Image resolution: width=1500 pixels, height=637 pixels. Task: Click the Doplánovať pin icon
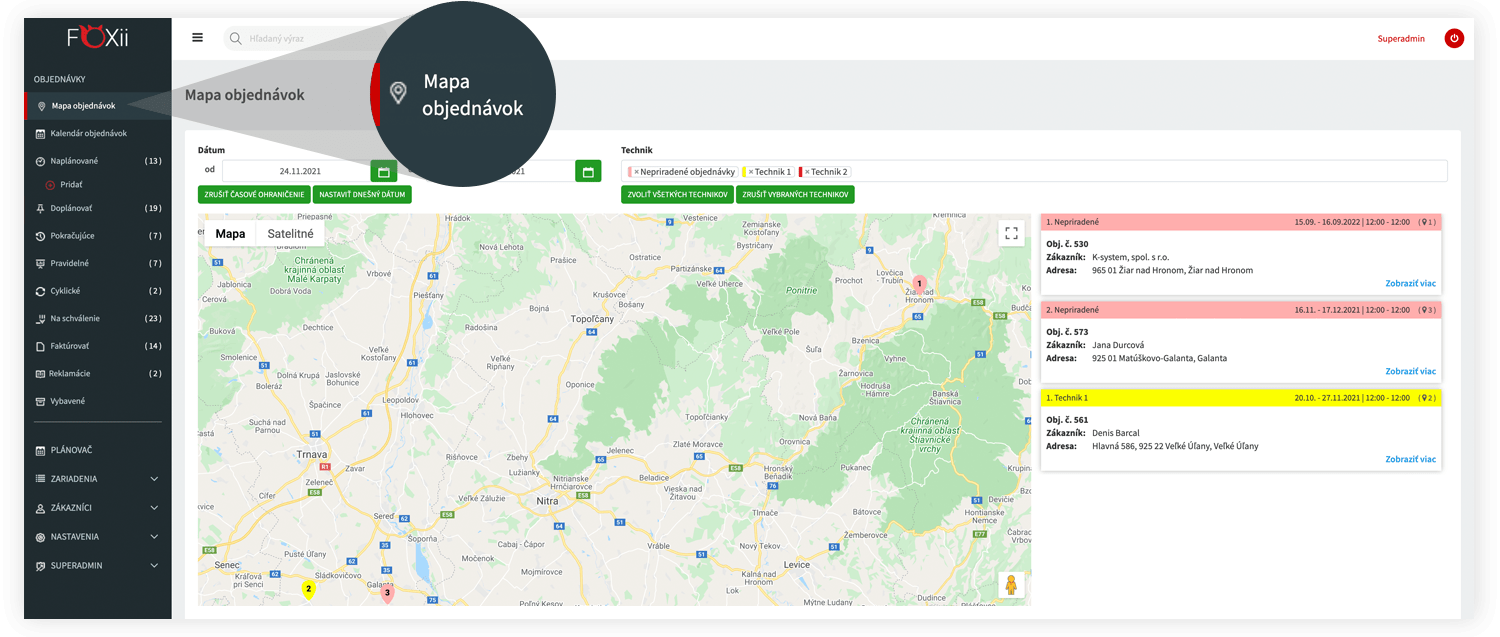[40, 209]
